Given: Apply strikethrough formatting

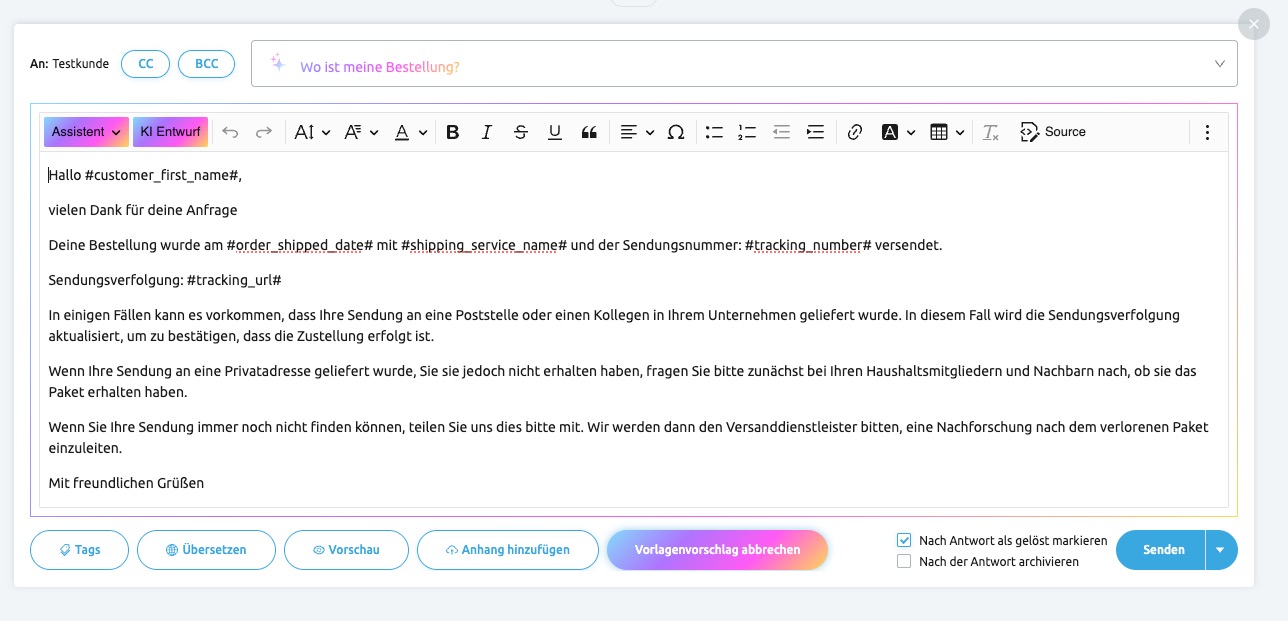Looking at the screenshot, I should point(521,132).
